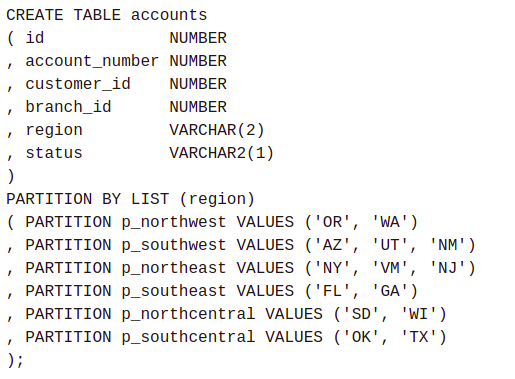Click the customer_id column name
The height and width of the screenshot is (379, 515).
pos(78,84)
